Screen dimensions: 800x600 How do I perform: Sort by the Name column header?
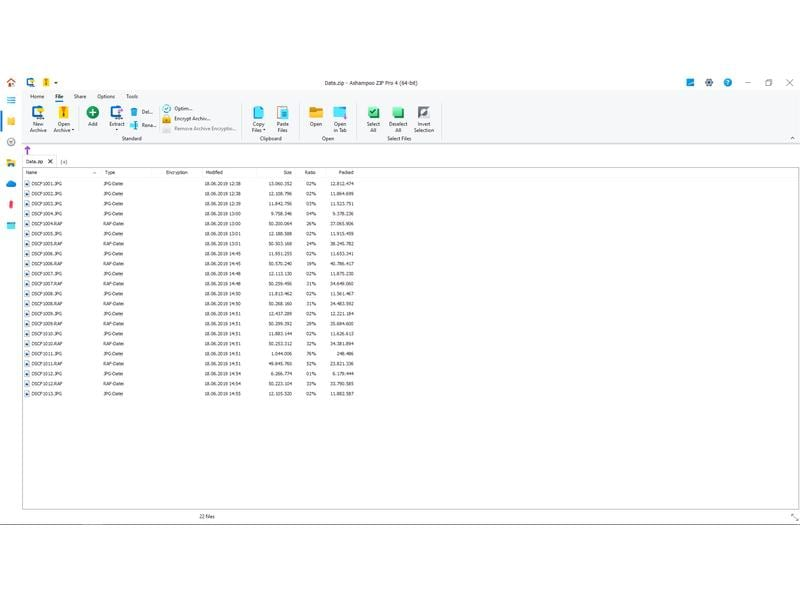[x=61, y=172]
